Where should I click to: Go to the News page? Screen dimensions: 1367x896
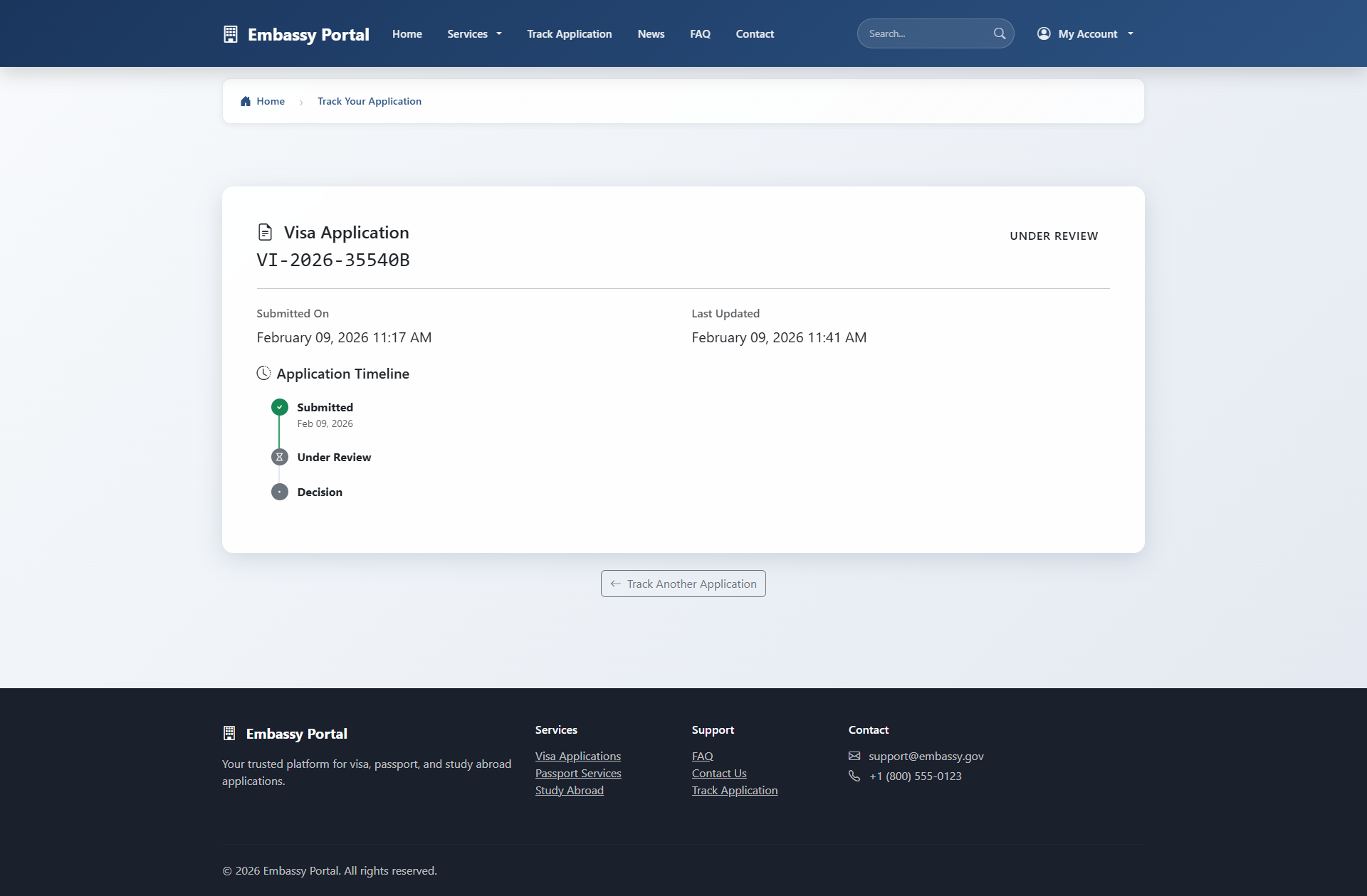pyautogui.click(x=651, y=33)
